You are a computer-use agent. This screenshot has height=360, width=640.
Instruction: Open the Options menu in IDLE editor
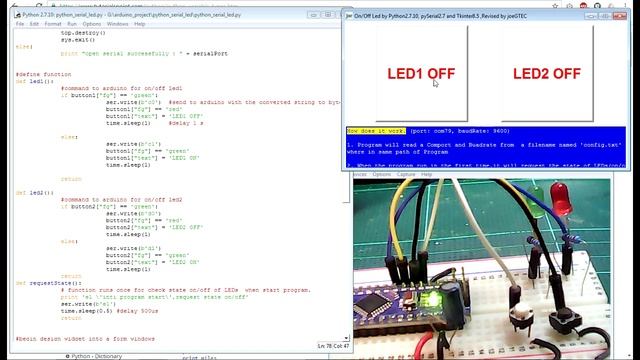coord(91,24)
